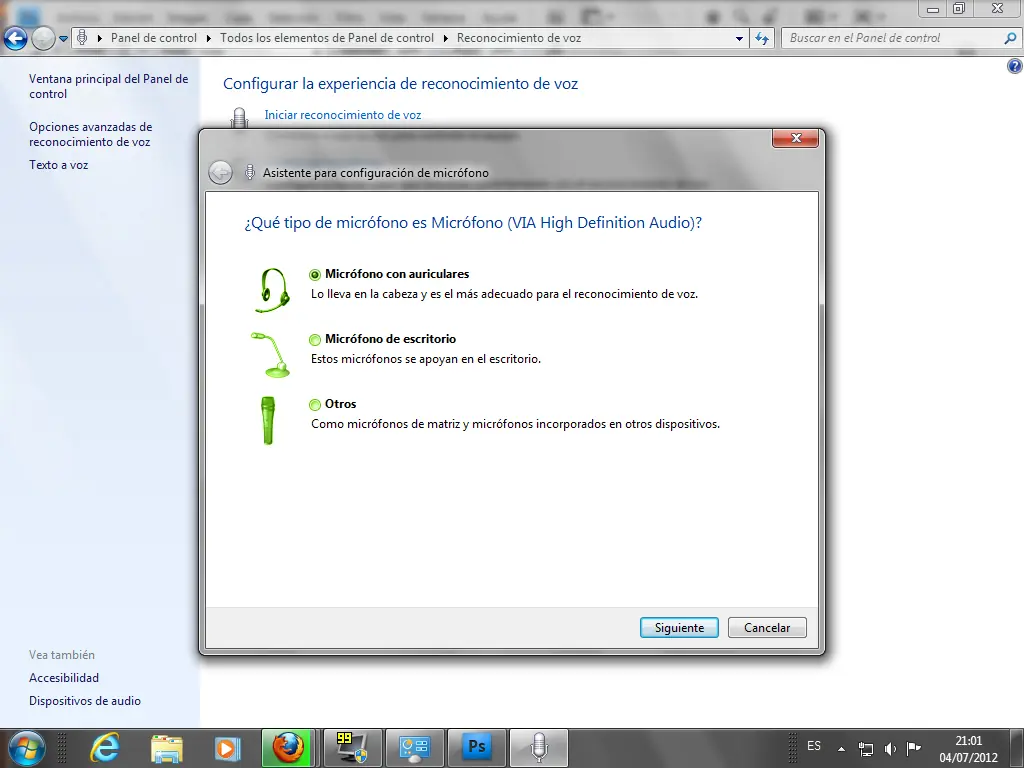Cancel the microphone setup wizard

[767, 628]
